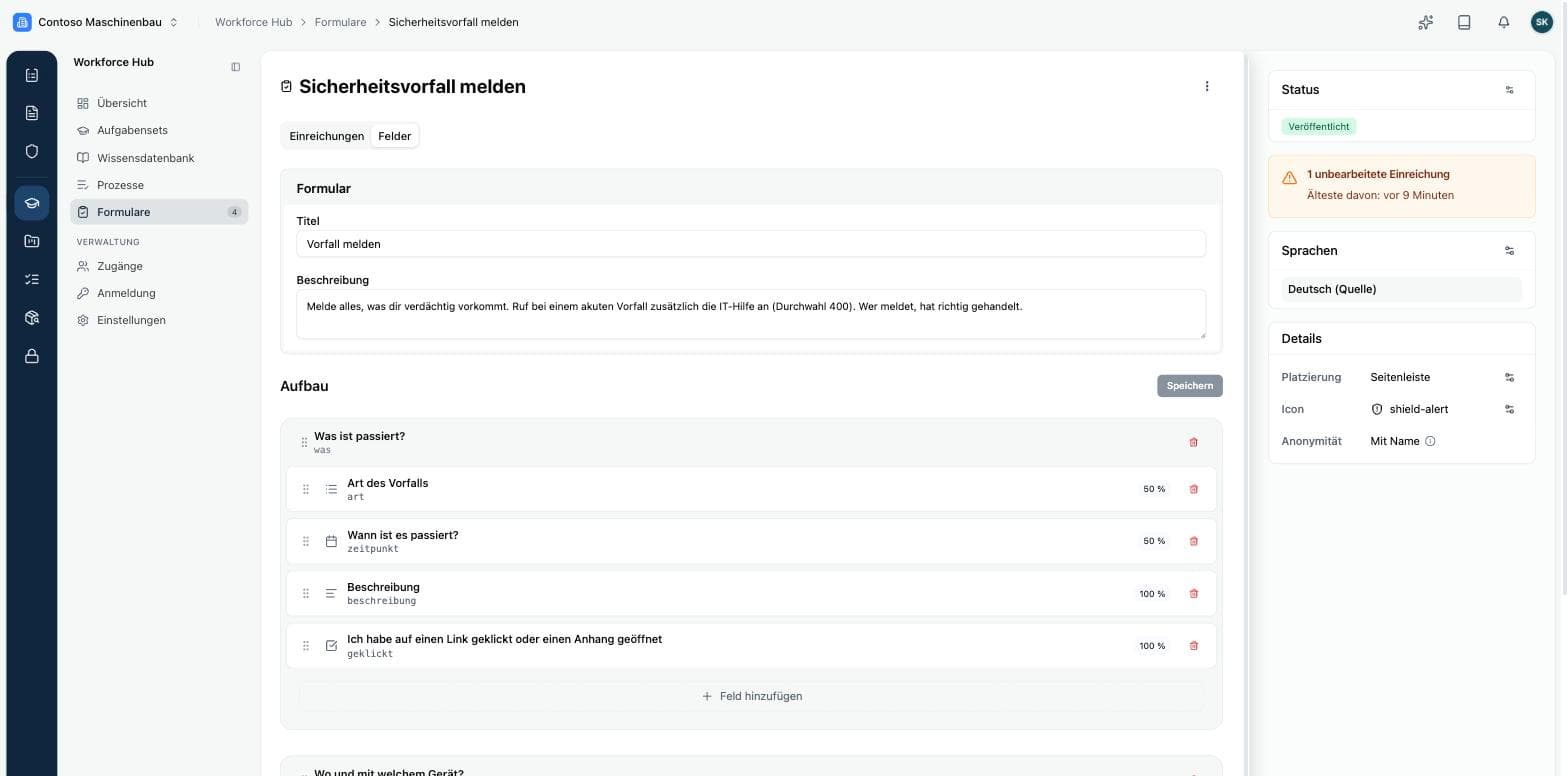The height and width of the screenshot is (776, 1568).
Task: Click the Titel input field
Action: coord(751,244)
